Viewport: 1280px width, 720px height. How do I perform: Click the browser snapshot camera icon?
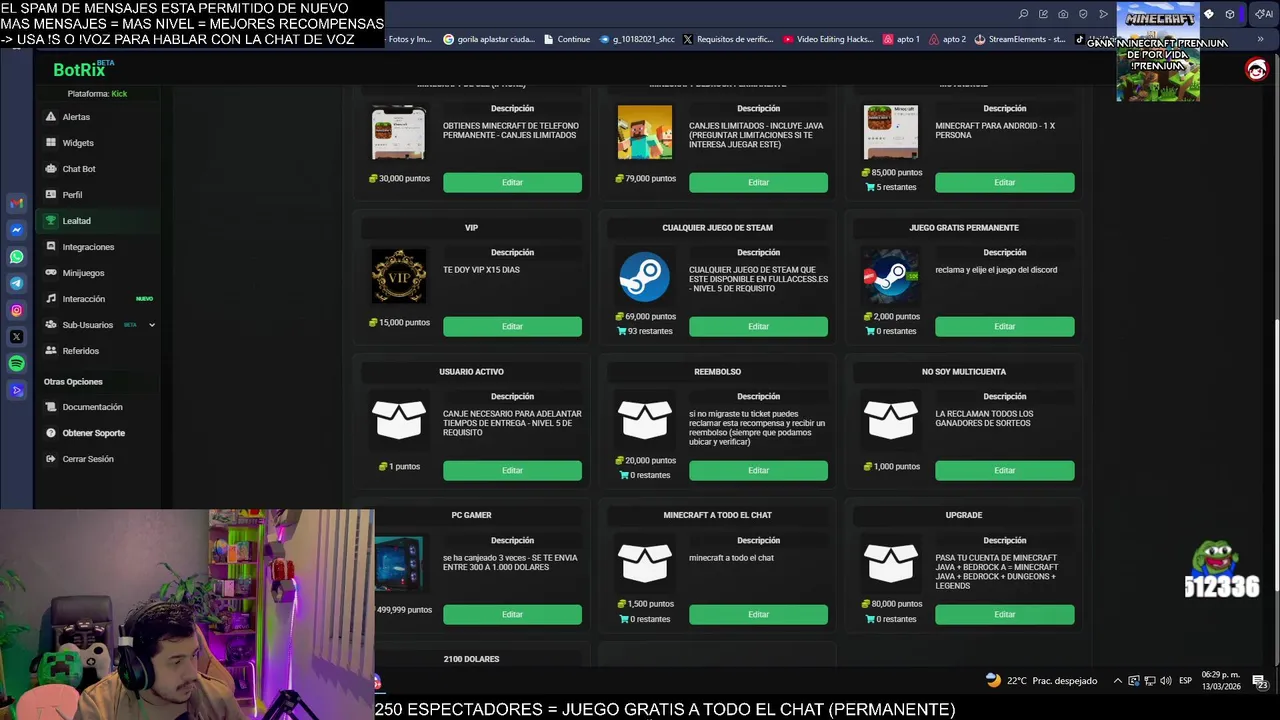[1063, 14]
